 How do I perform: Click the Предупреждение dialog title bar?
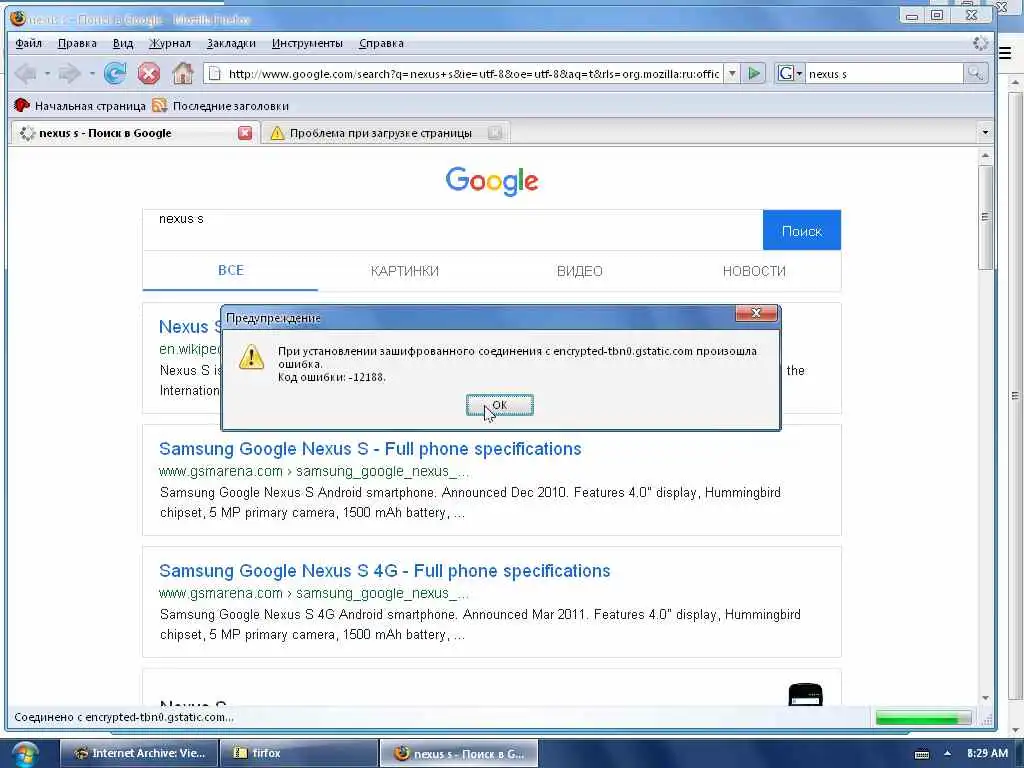point(479,317)
